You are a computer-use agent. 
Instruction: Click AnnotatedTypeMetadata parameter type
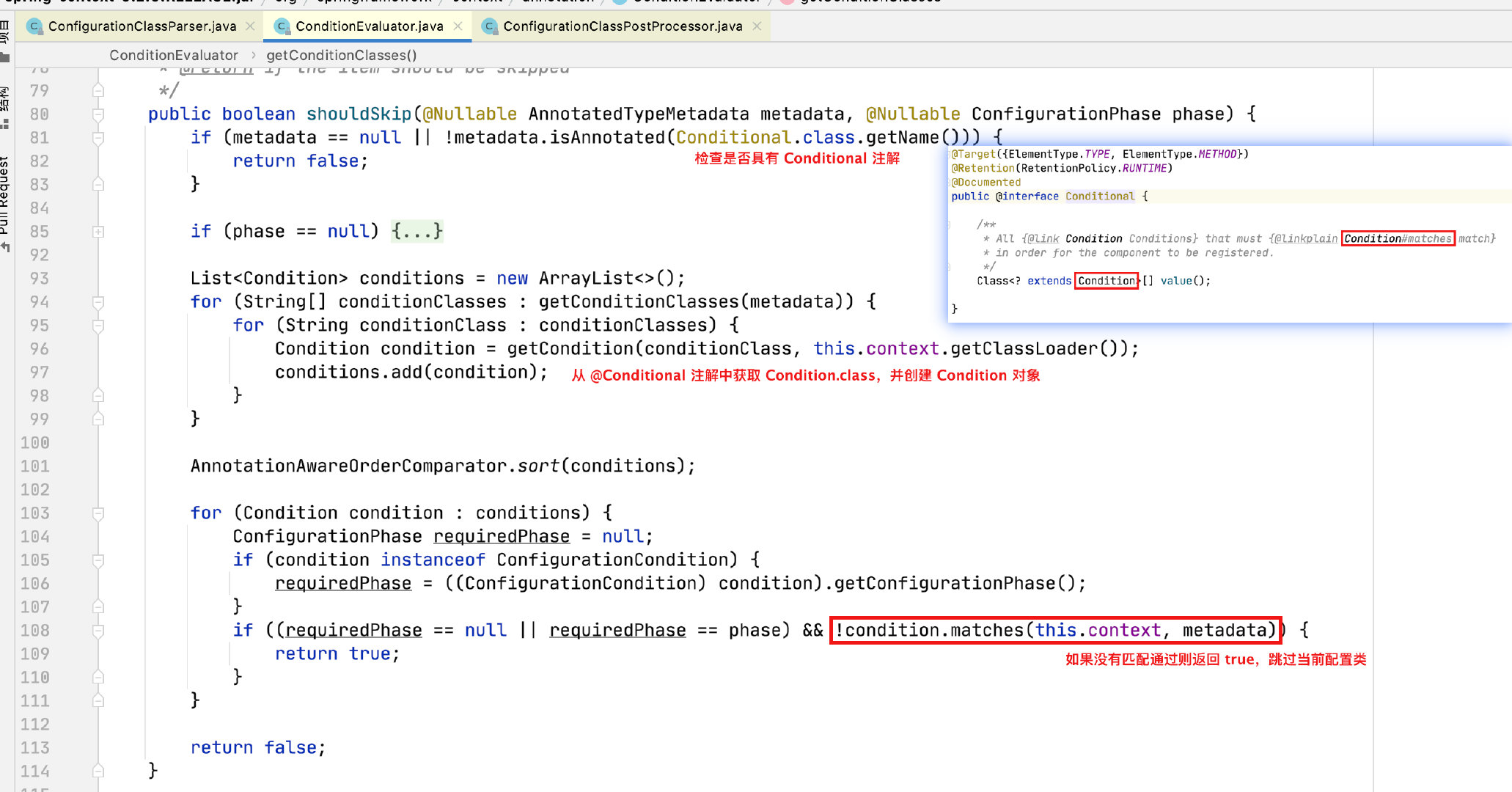[x=639, y=114]
